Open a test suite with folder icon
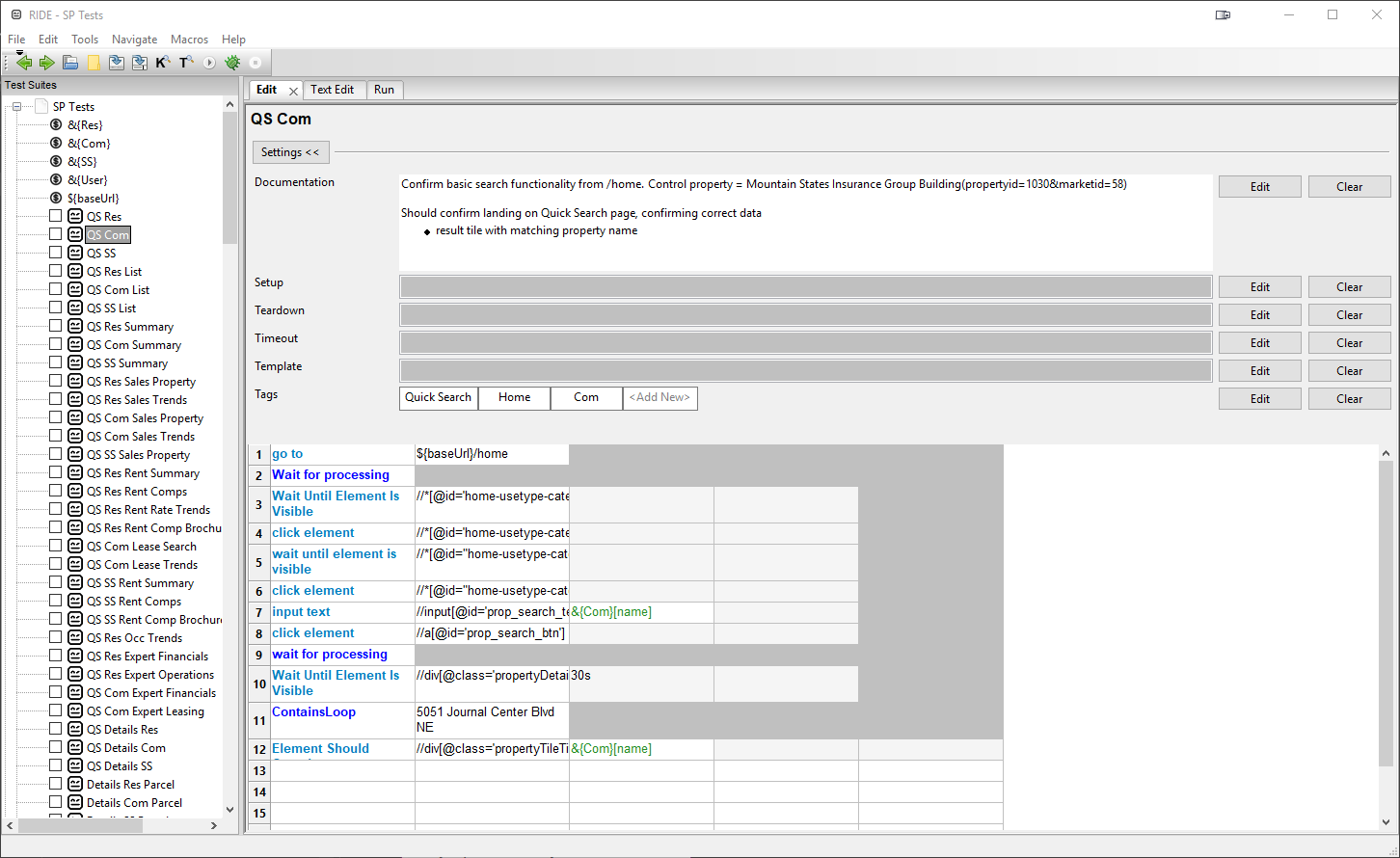Screen dimensions: 1400x858 [x=70, y=63]
